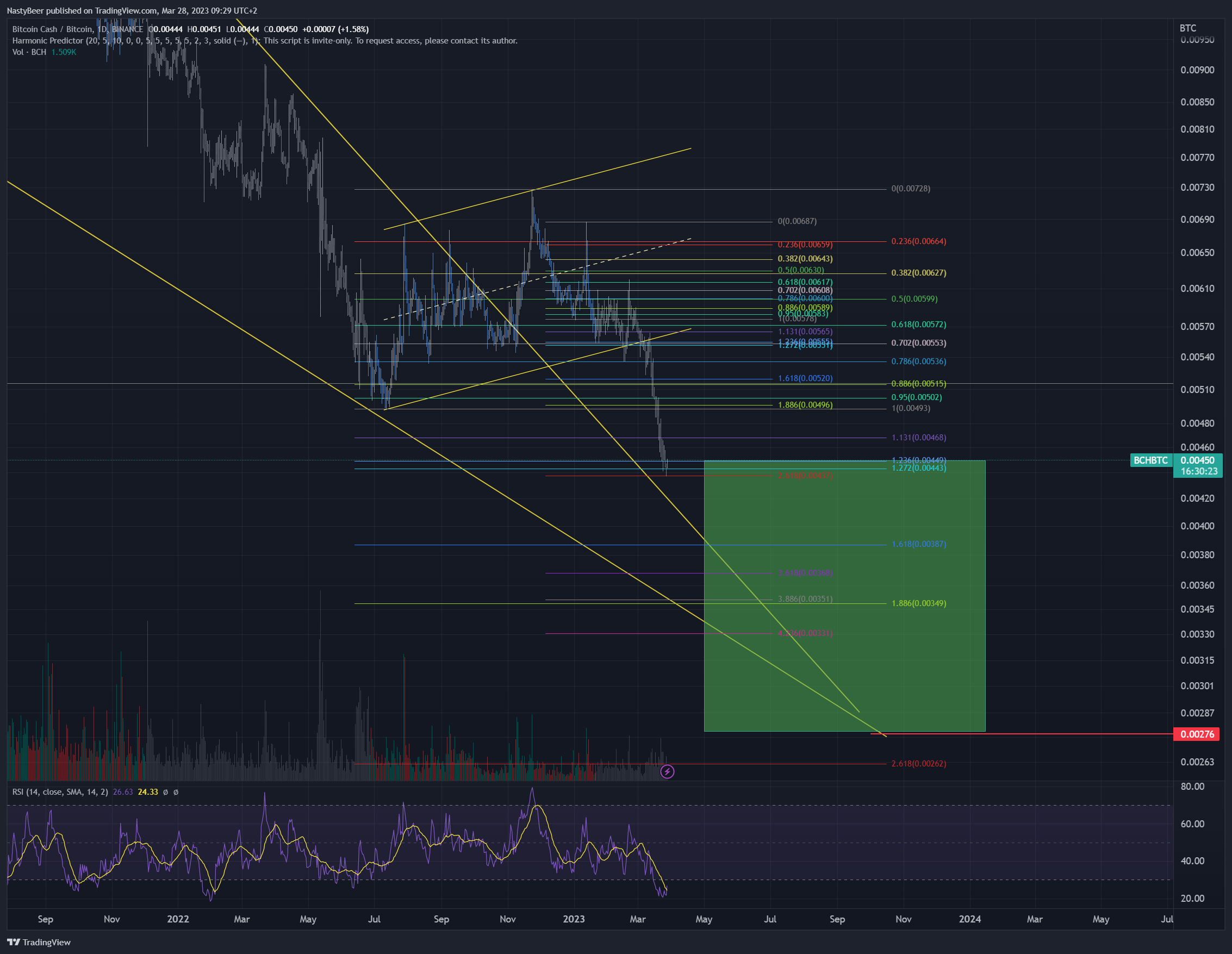Image resolution: width=1232 pixels, height=954 pixels.
Task: Click the 0.382(0.00627) Fib level label
Action: tap(918, 273)
